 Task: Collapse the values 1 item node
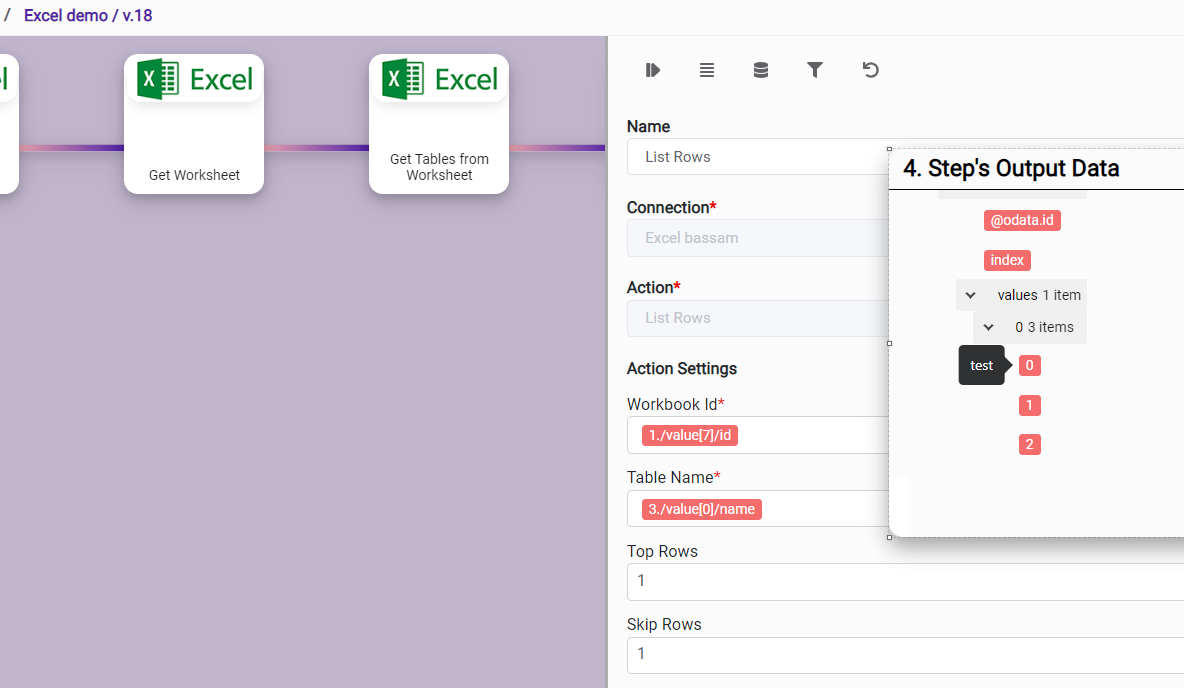click(x=970, y=295)
